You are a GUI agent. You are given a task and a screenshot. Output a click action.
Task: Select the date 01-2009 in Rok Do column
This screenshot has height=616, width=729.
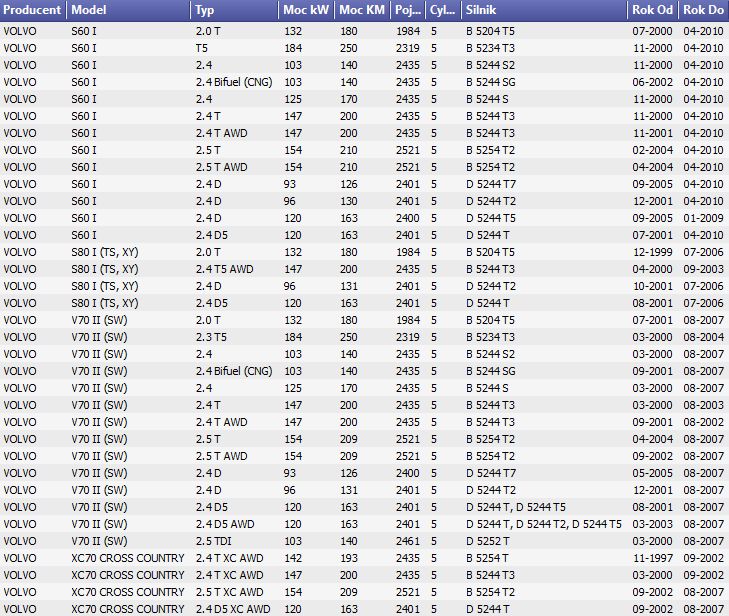coord(703,218)
